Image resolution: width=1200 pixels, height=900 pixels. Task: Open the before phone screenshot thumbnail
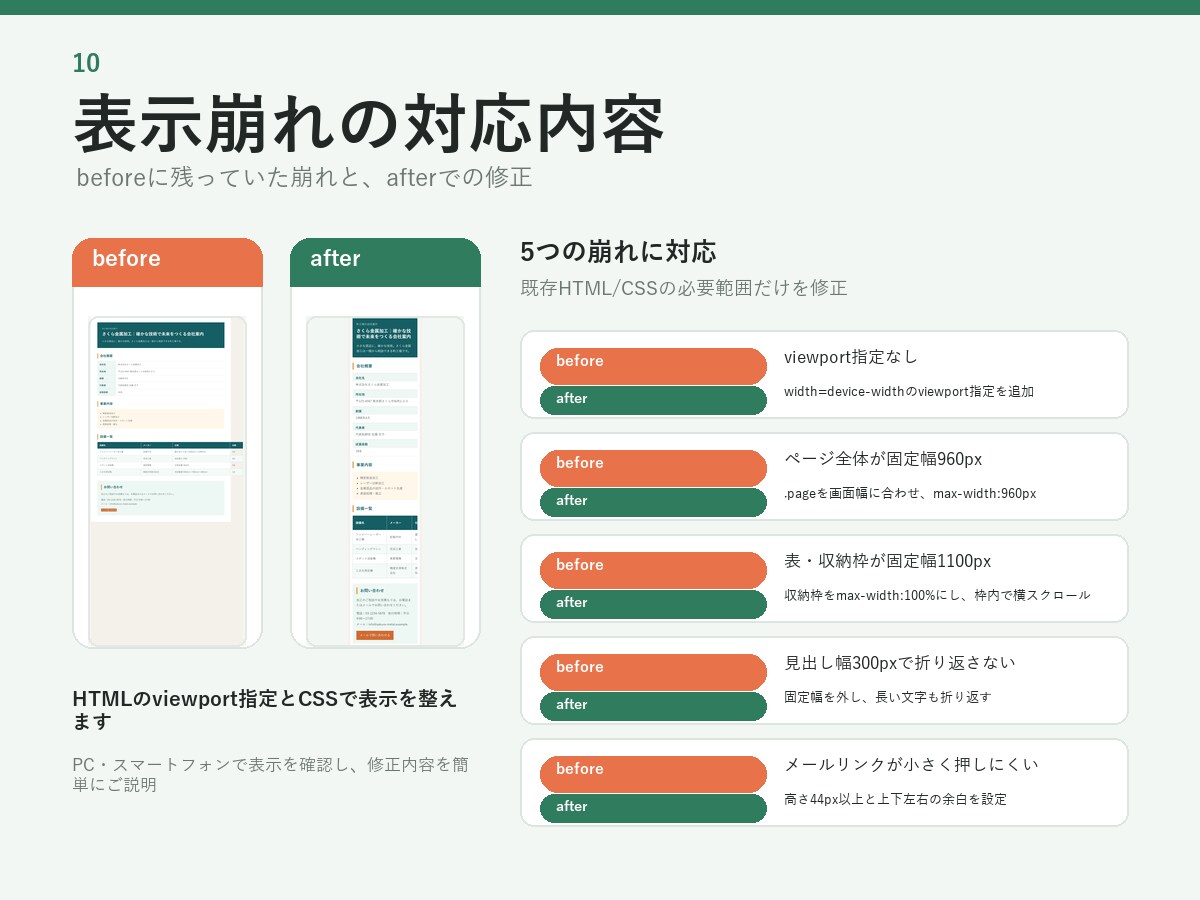click(x=167, y=481)
